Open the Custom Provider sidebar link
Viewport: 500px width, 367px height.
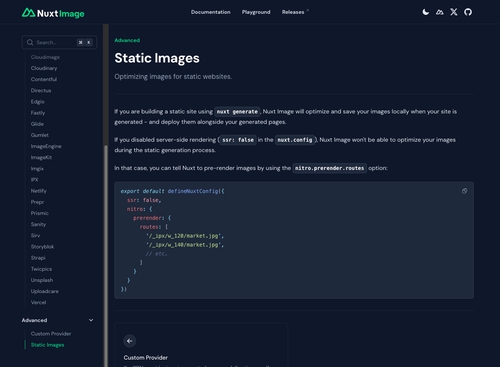coord(51,333)
